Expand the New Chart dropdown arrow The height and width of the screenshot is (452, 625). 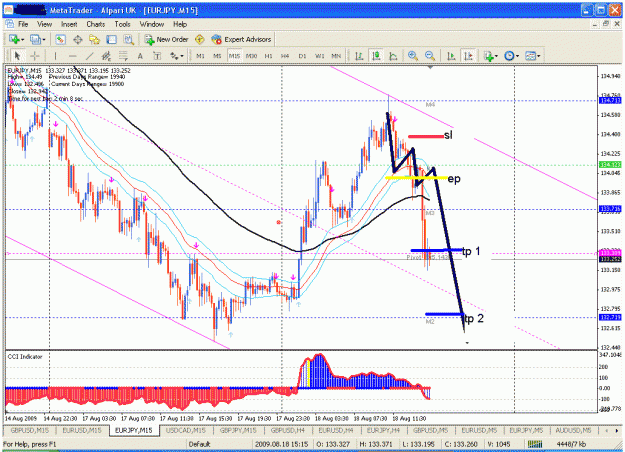pos(22,39)
